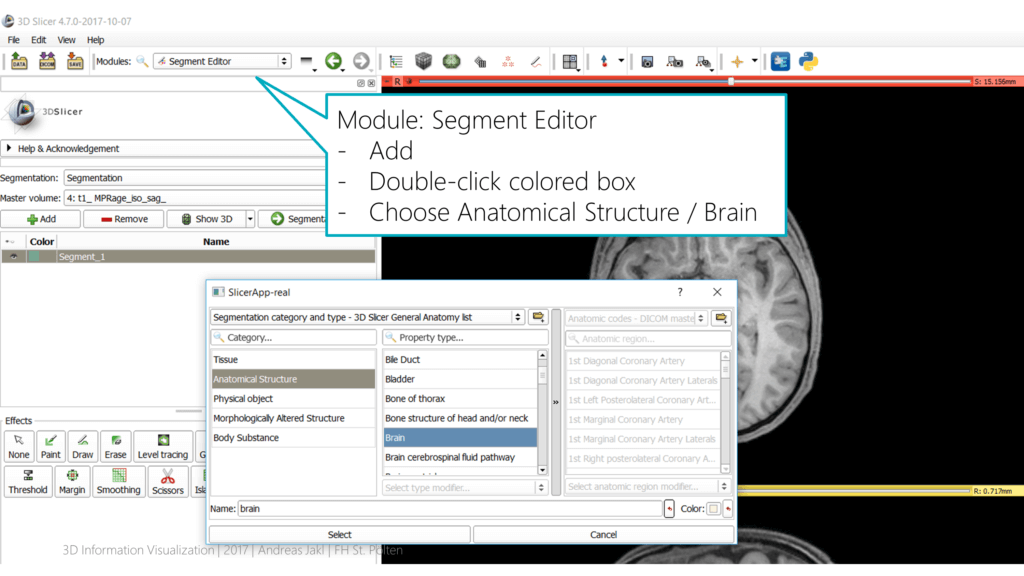Open the File menu
The image size is (1024, 576).
point(13,40)
